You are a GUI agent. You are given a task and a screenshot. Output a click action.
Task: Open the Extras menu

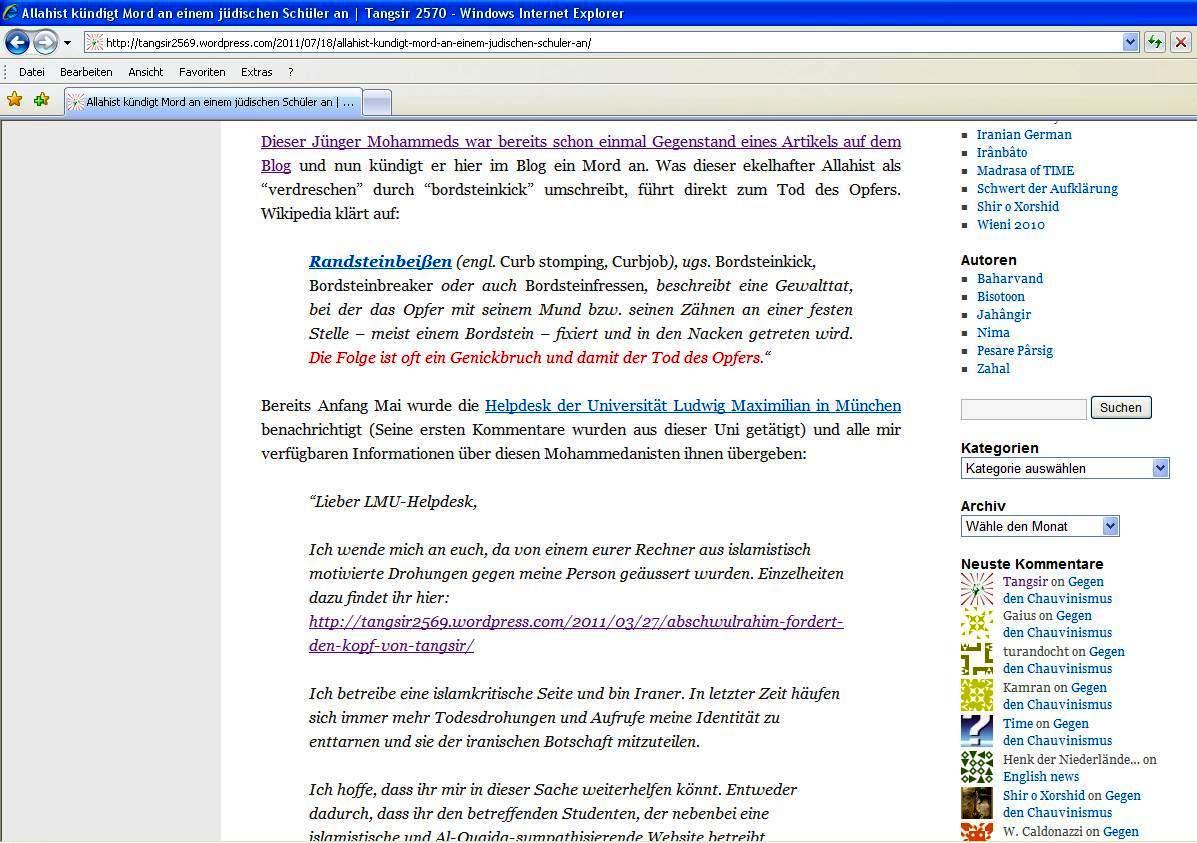tap(256, 72)
